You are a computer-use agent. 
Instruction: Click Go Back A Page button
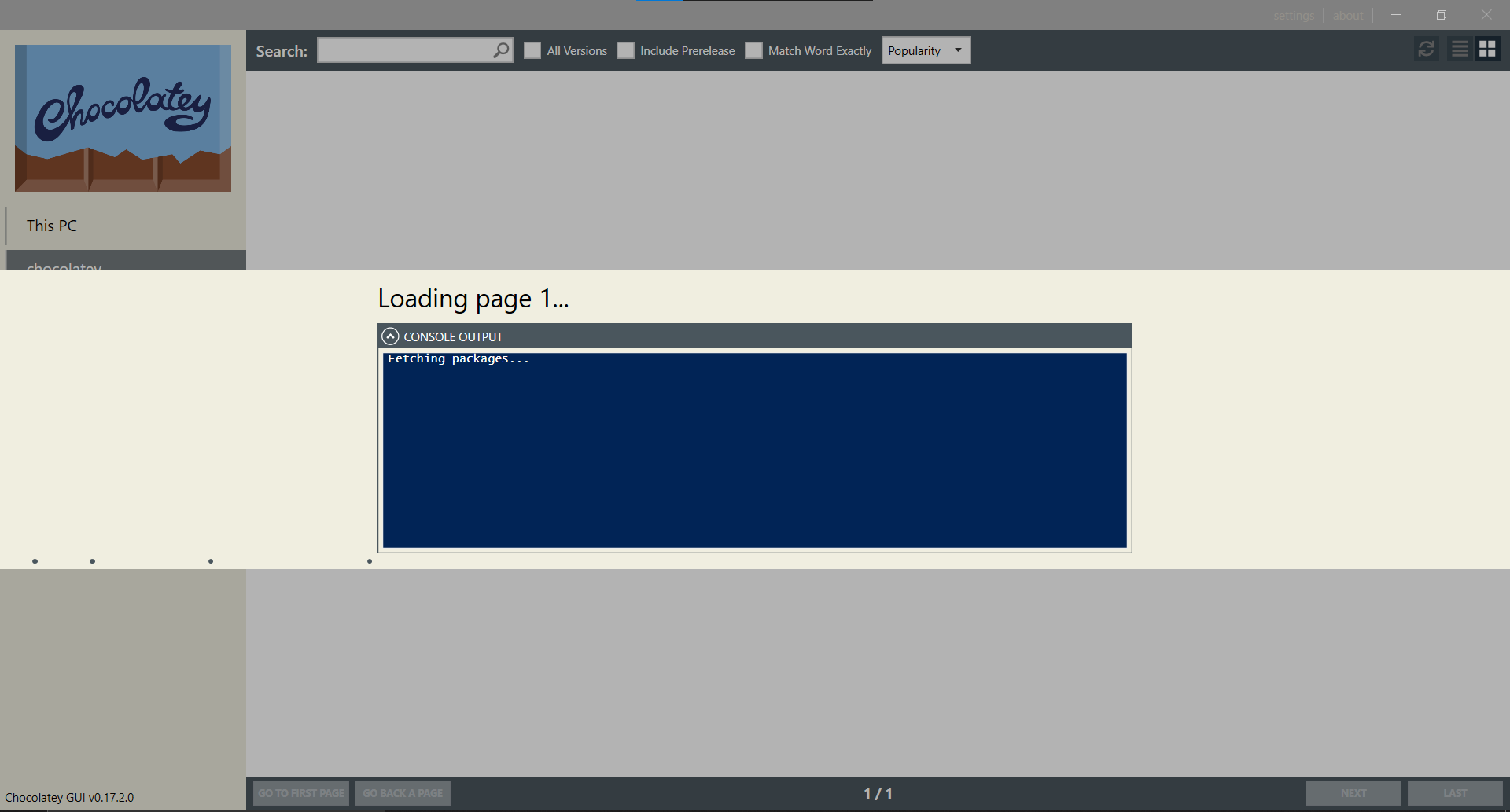tap(403, 793)
